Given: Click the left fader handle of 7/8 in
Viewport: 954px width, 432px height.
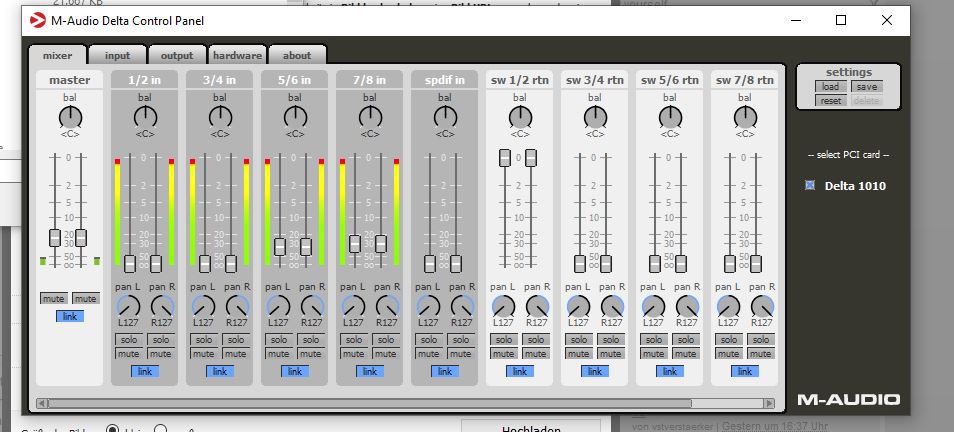Looking at the screenshot, I should (x=355, y=244).
